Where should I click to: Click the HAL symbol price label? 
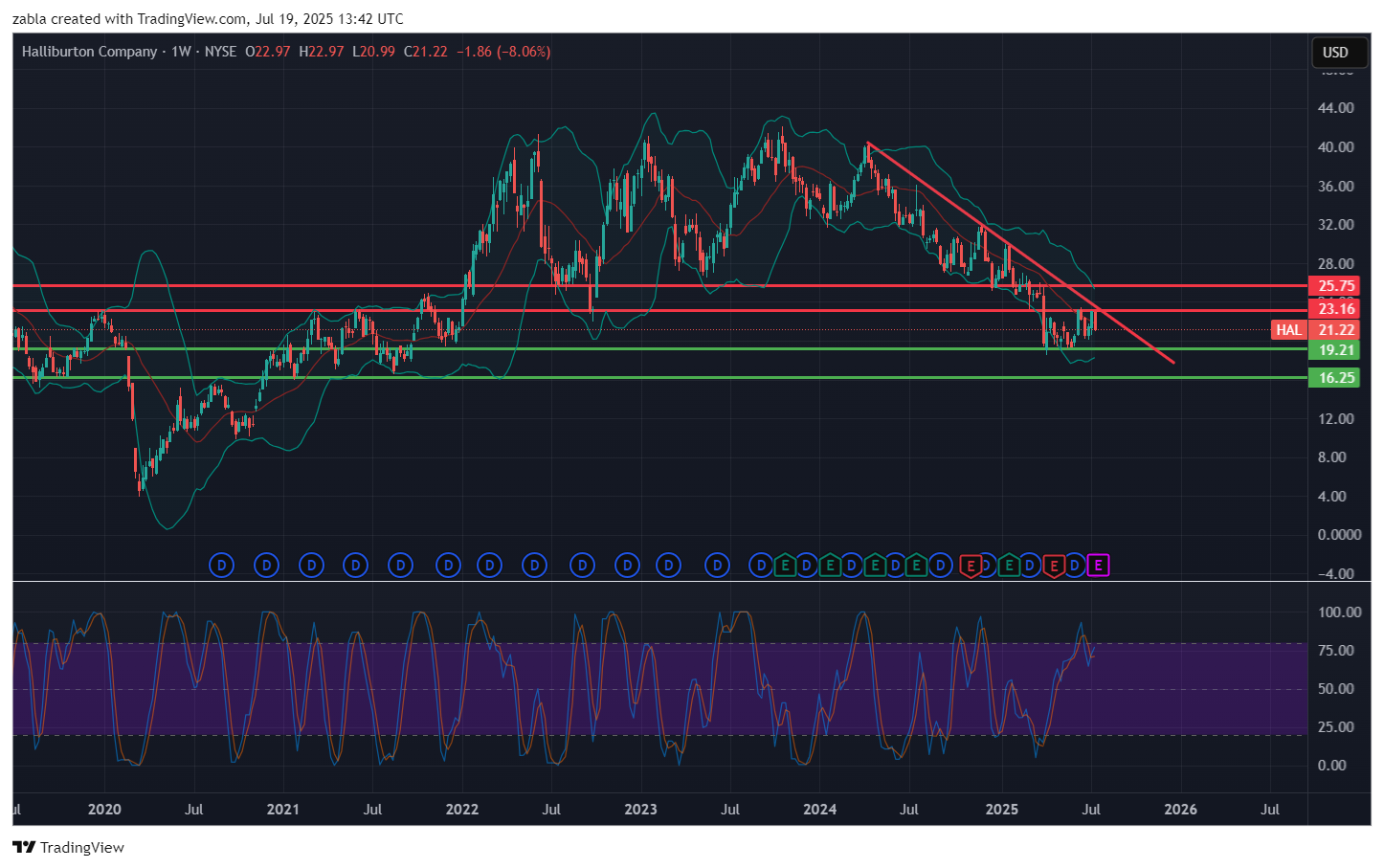[1289, 330]
